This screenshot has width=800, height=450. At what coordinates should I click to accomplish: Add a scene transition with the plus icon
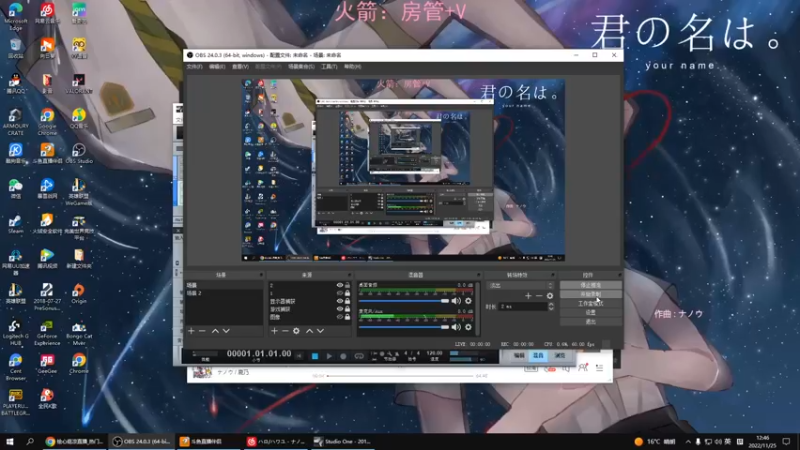click(528, 296)
